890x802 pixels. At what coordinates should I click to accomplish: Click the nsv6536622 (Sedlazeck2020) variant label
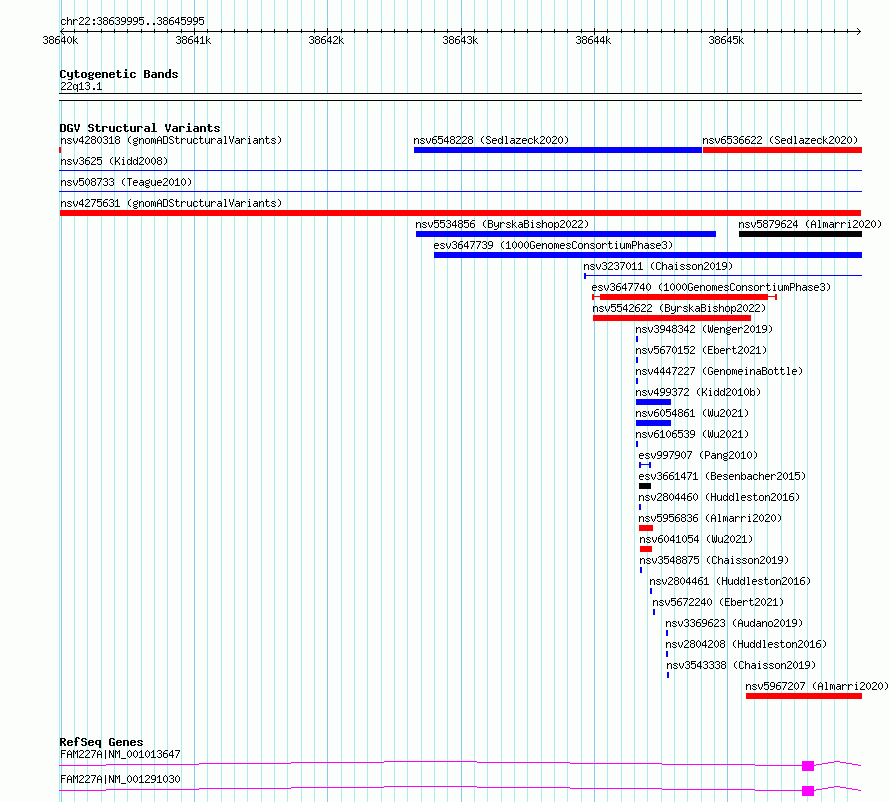pyautogui.click(x=780, y=140)
